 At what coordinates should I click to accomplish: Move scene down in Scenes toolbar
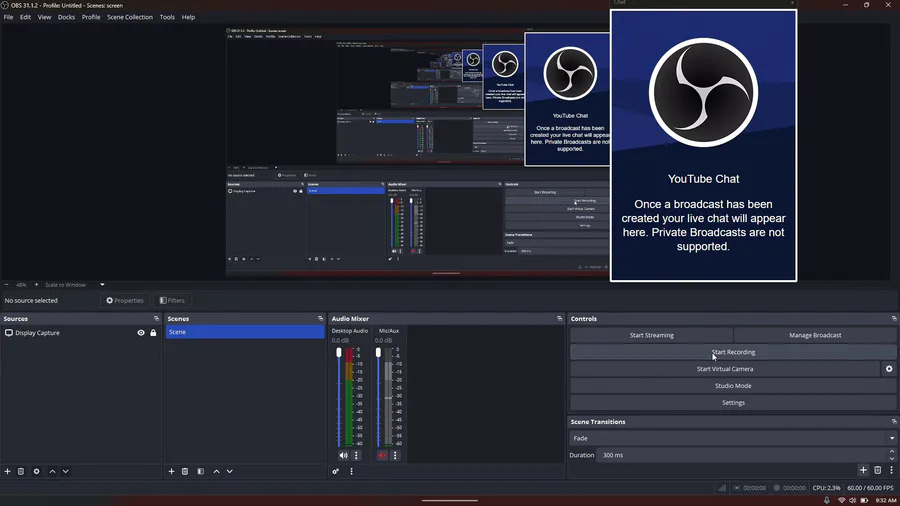point(230,471)
